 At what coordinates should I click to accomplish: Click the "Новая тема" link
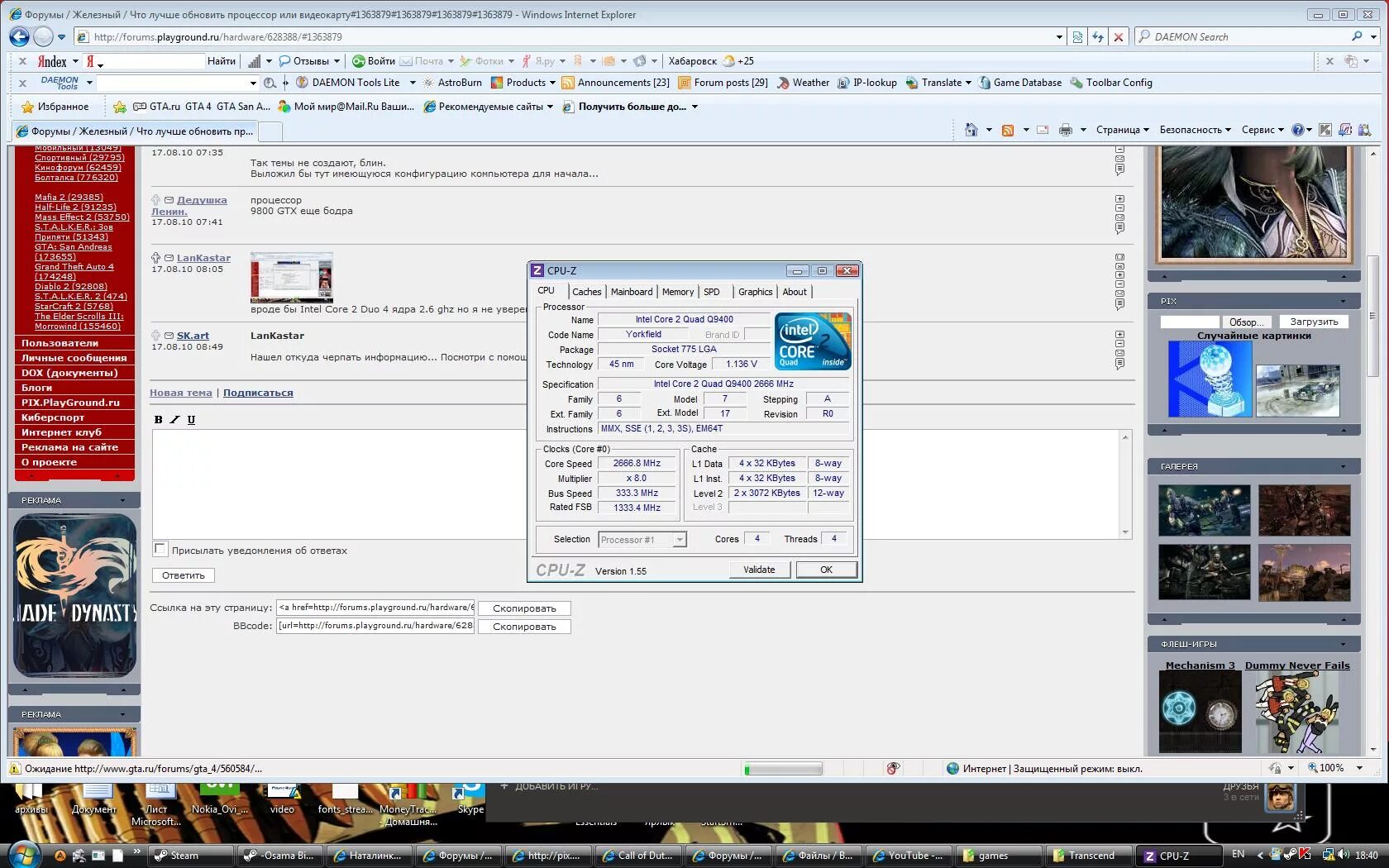click(x=180, y=393)
